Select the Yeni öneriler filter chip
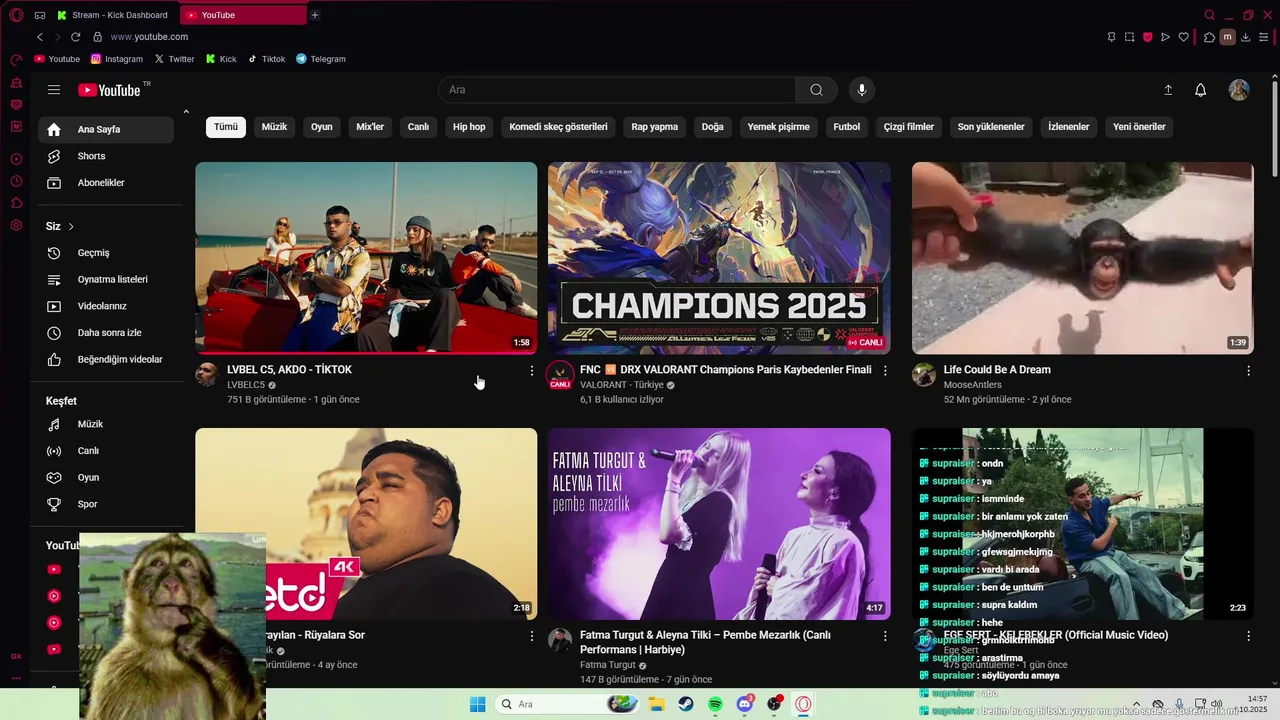 (1139, 127)
